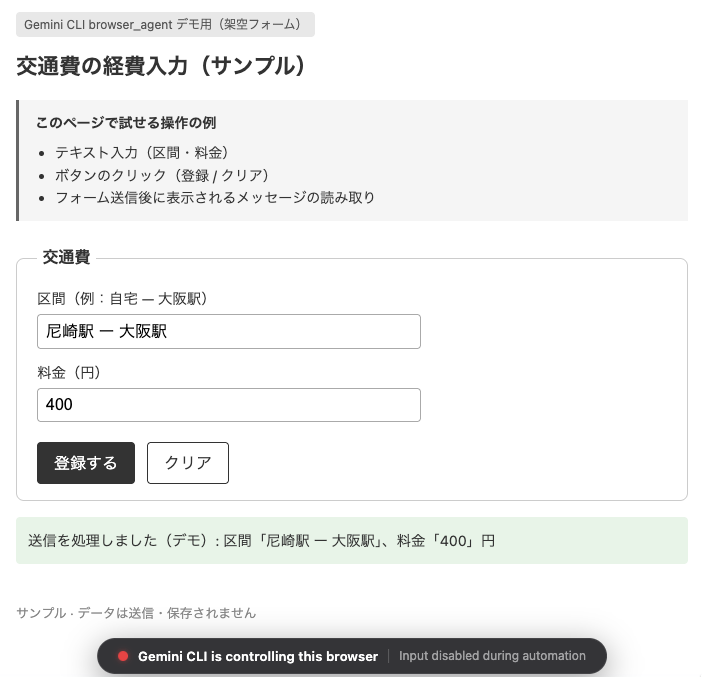Select the テキスト入力（区間・料金） list item
702x677 pixels.
[142, 153]
